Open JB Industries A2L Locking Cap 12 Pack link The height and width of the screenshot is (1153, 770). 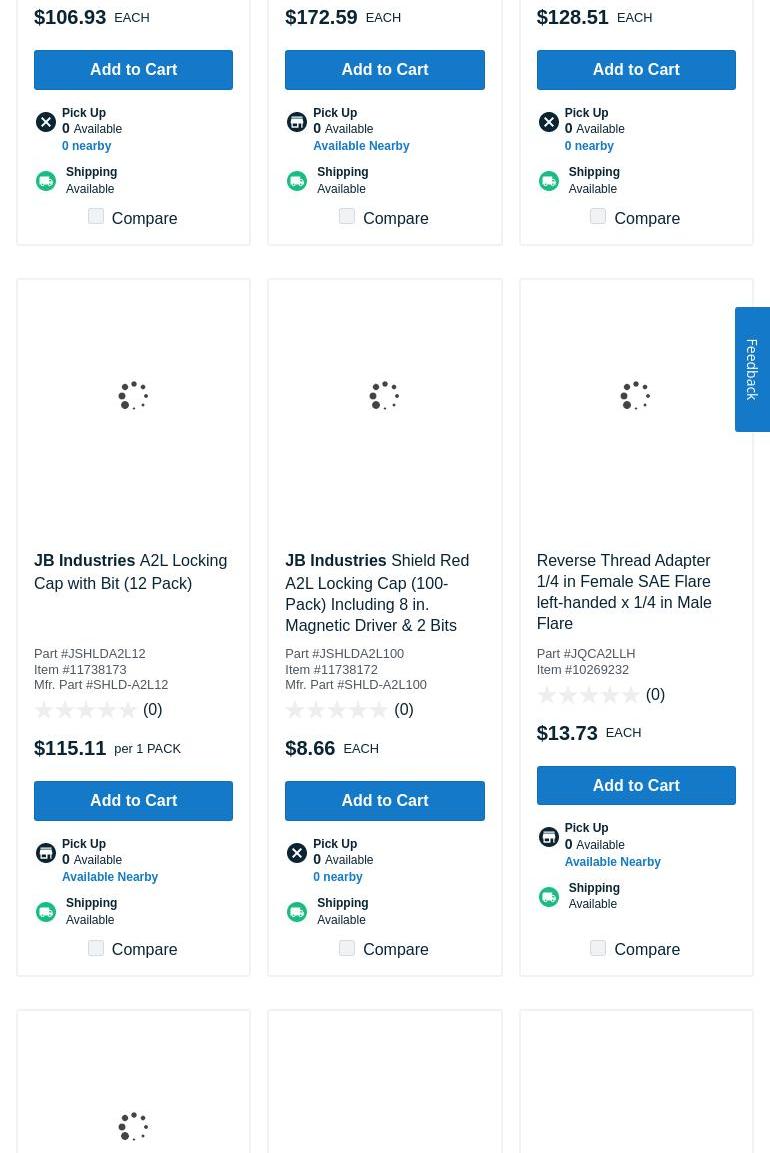[x=130, y=572]
